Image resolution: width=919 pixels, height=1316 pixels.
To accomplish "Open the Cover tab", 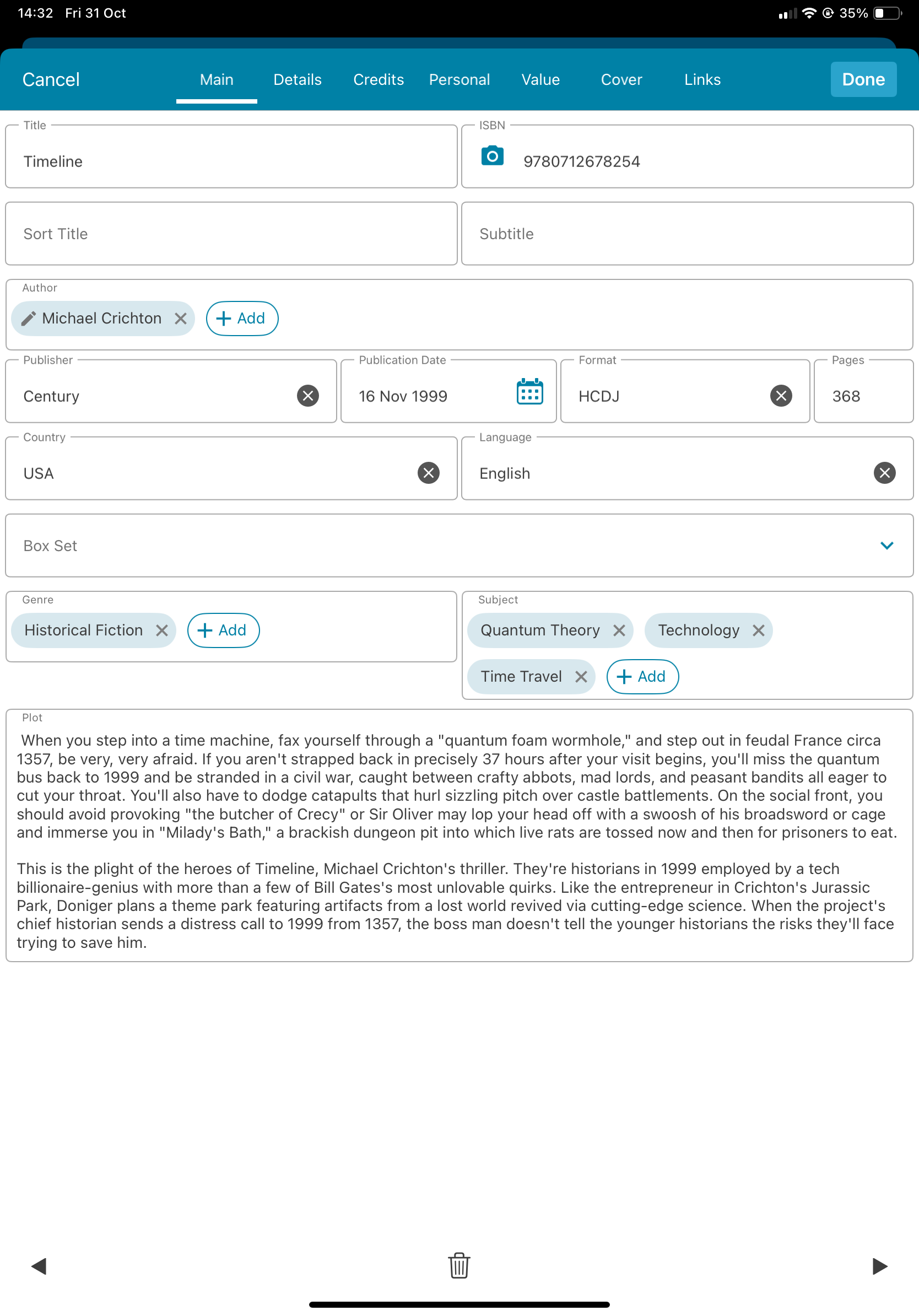I will point(621,80).
